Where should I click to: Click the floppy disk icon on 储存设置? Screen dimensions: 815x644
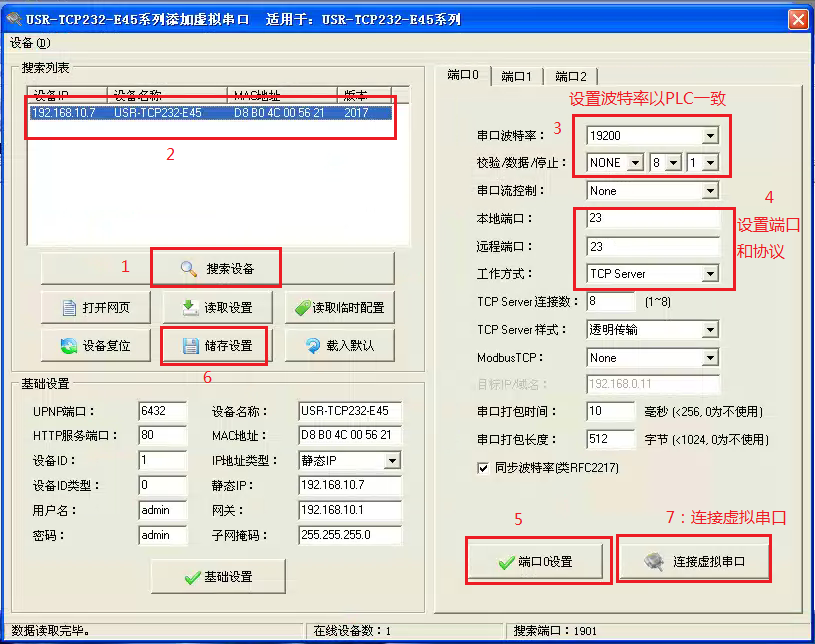190,346
